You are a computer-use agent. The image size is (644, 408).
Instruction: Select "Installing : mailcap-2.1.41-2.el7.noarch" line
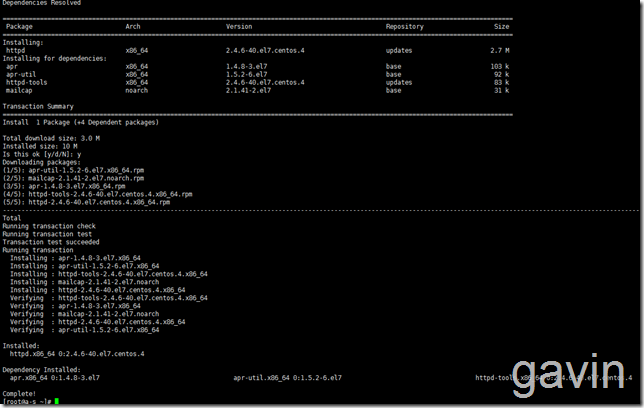coord(85,283)
